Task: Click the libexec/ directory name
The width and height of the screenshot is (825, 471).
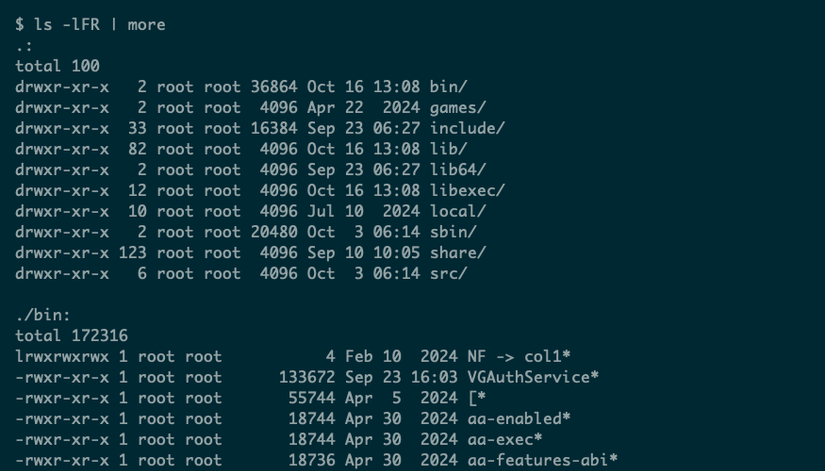Action: tap(467, 190)
